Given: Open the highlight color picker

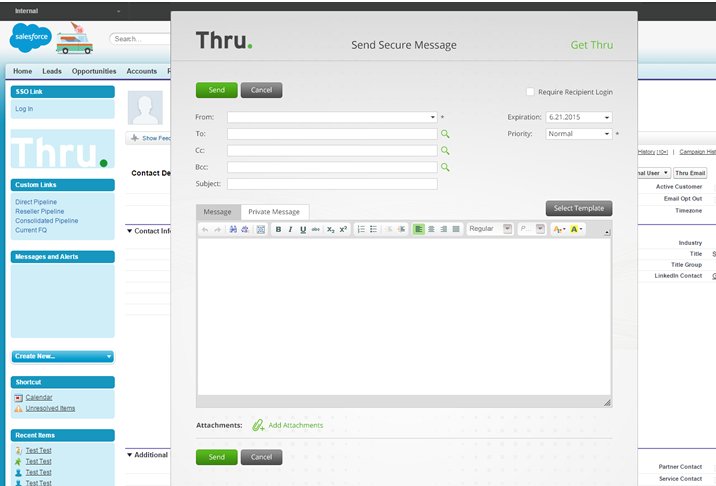Looking at the screenshot, I should pos(576,229).
